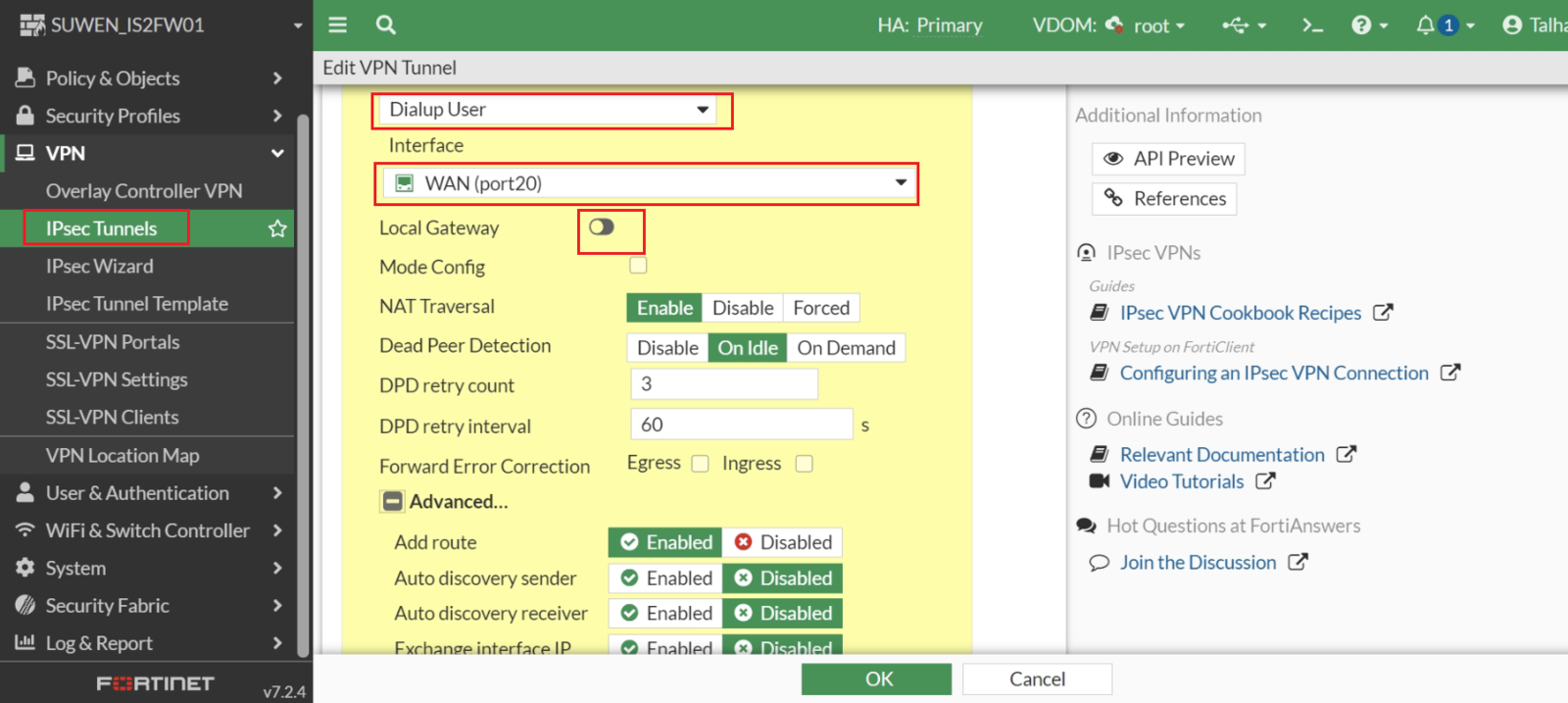The width and height of the screenshot is (1568, 703).
Task: Open the search magnifier icon
Action: pyautogui.click(x=386, y=25)
